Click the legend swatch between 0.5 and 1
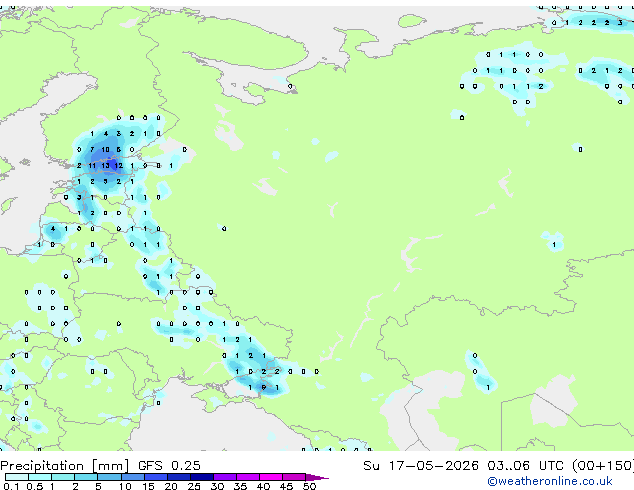The width and height of the screenshot is (634, 490). coord(40,477)
